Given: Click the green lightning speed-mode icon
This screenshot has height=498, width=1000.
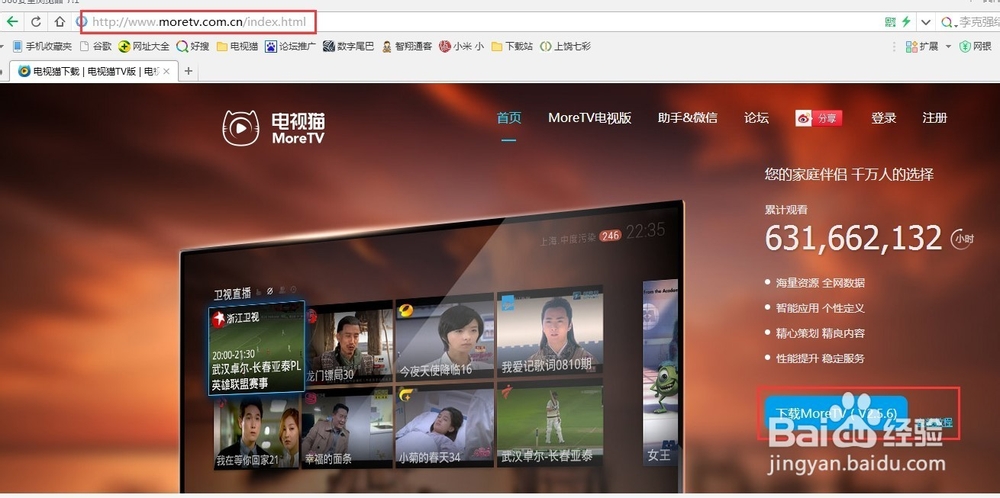Looking at the screenshot, I should [906, 22].
